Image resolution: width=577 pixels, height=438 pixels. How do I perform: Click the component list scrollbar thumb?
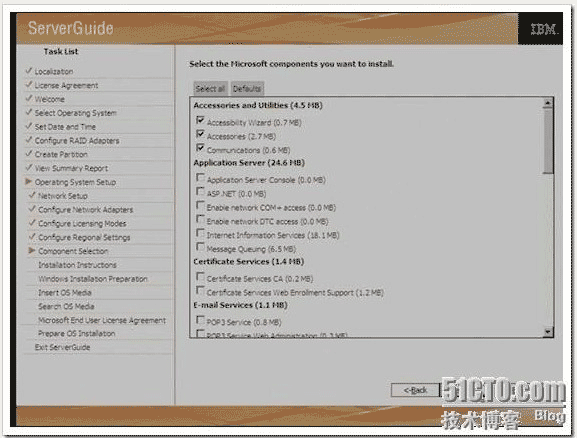tap(548, 141)
